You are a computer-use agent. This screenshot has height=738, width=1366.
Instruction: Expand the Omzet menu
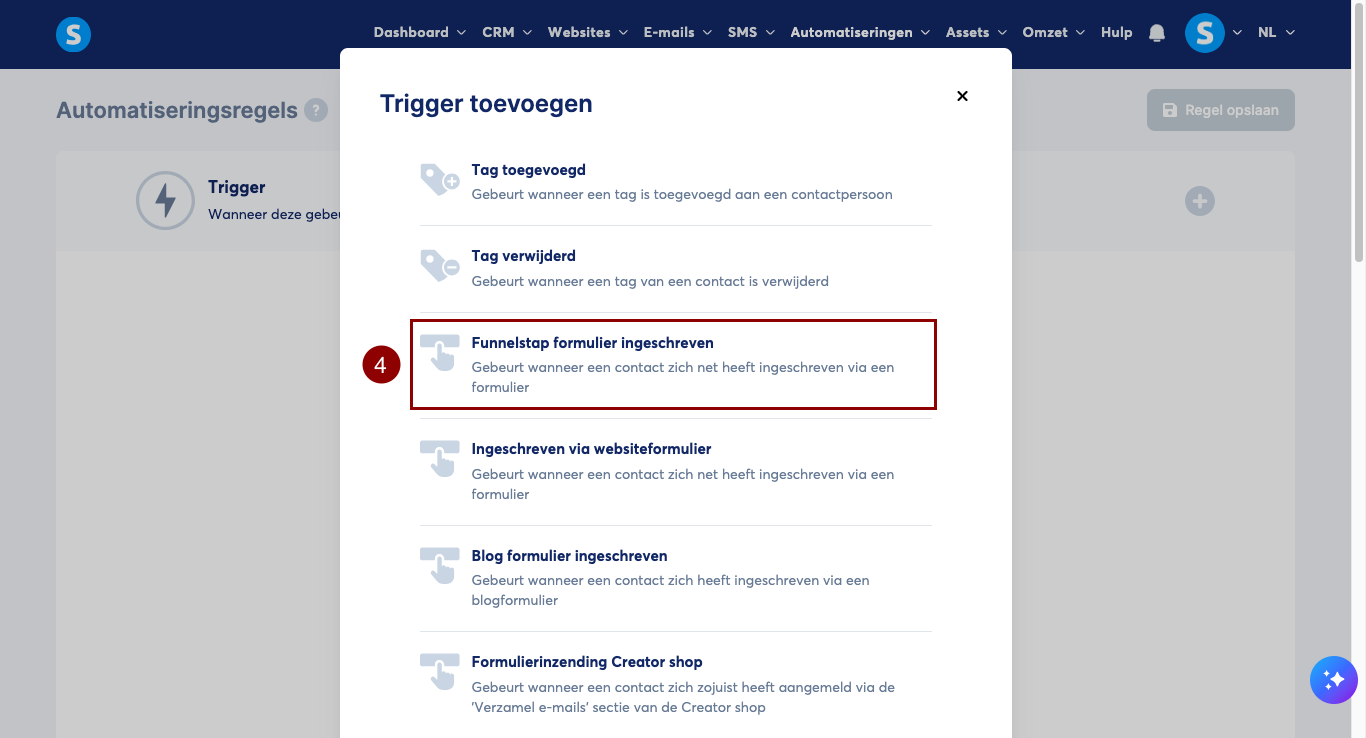pyautogui.click(x=1054, y=32)
